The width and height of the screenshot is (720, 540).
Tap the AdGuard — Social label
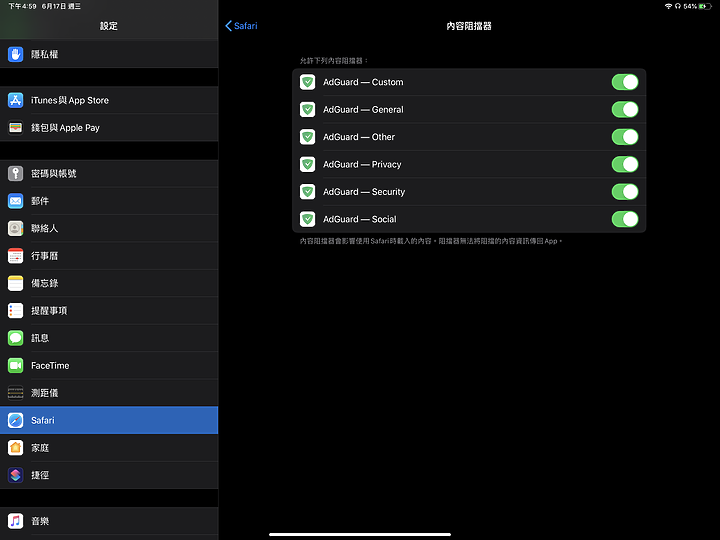[x=360, y=219]
